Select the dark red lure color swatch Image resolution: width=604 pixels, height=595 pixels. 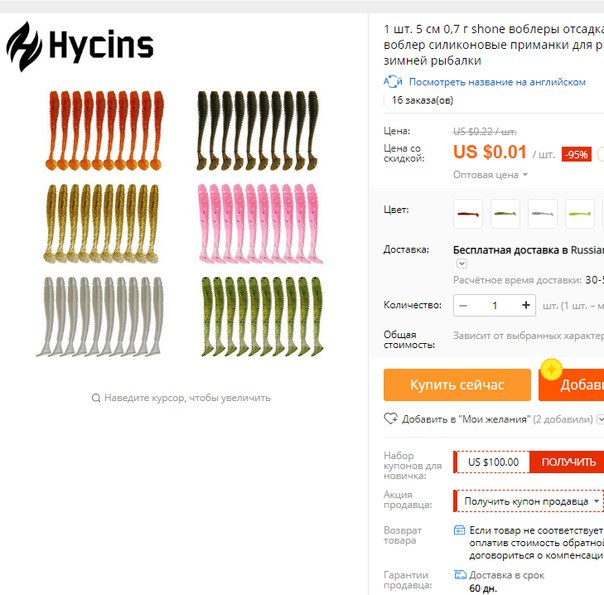[468, 214]
